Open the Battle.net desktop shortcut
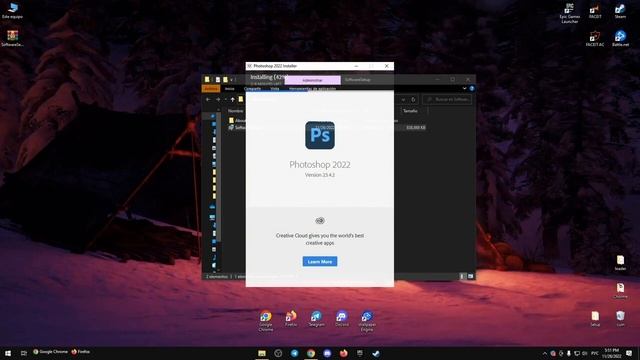 (620, 39)
